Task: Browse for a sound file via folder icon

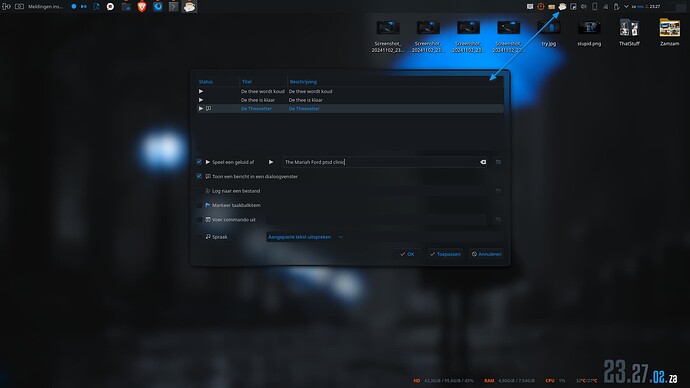Action: pyautogui.click(x=498, y=162)
